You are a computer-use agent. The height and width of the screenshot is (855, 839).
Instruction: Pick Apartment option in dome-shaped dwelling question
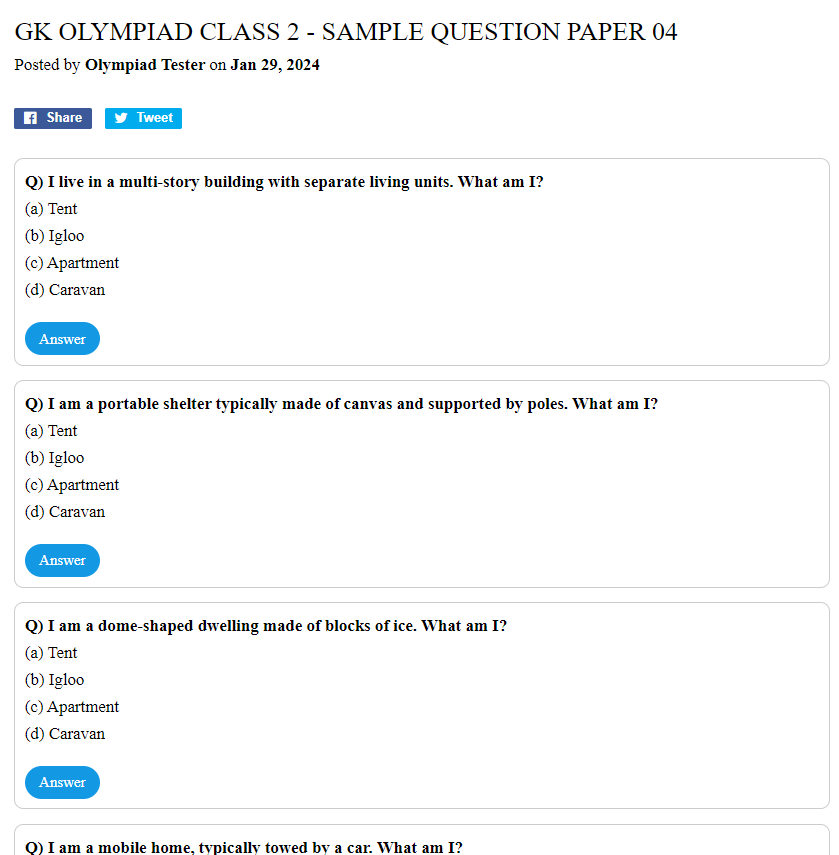pyautogui.click(x=72, y=707)
